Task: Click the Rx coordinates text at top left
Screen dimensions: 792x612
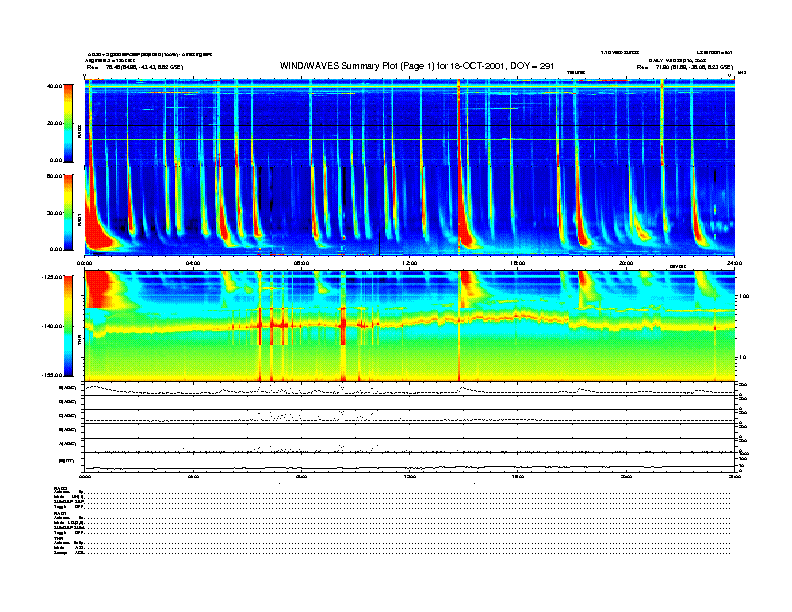Action: click(135, 67)
